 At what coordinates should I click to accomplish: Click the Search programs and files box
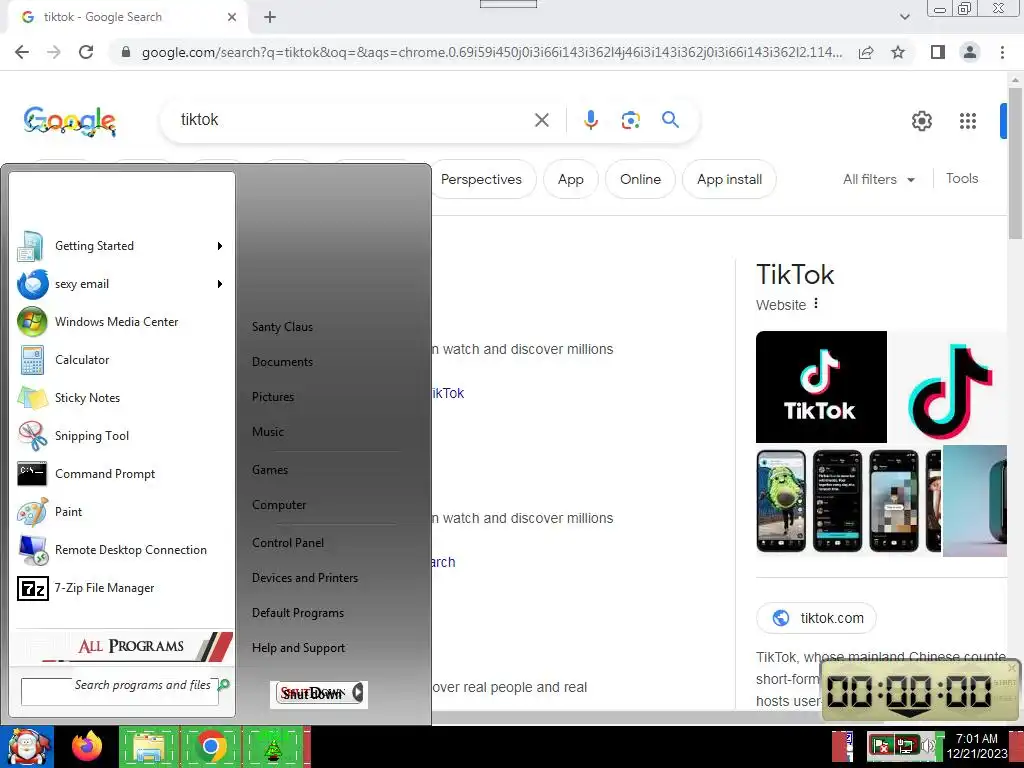pyautogui.click(x=120, y=691)
